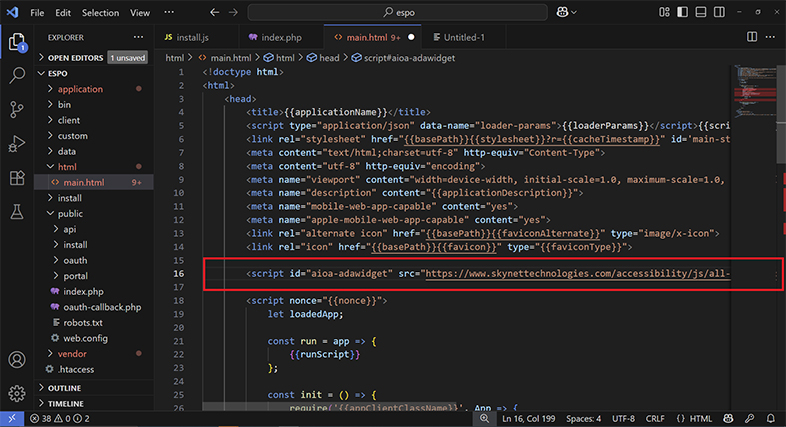The image size is (786, 427).
Task: Expand the application folder
Action: click(80, 89)
